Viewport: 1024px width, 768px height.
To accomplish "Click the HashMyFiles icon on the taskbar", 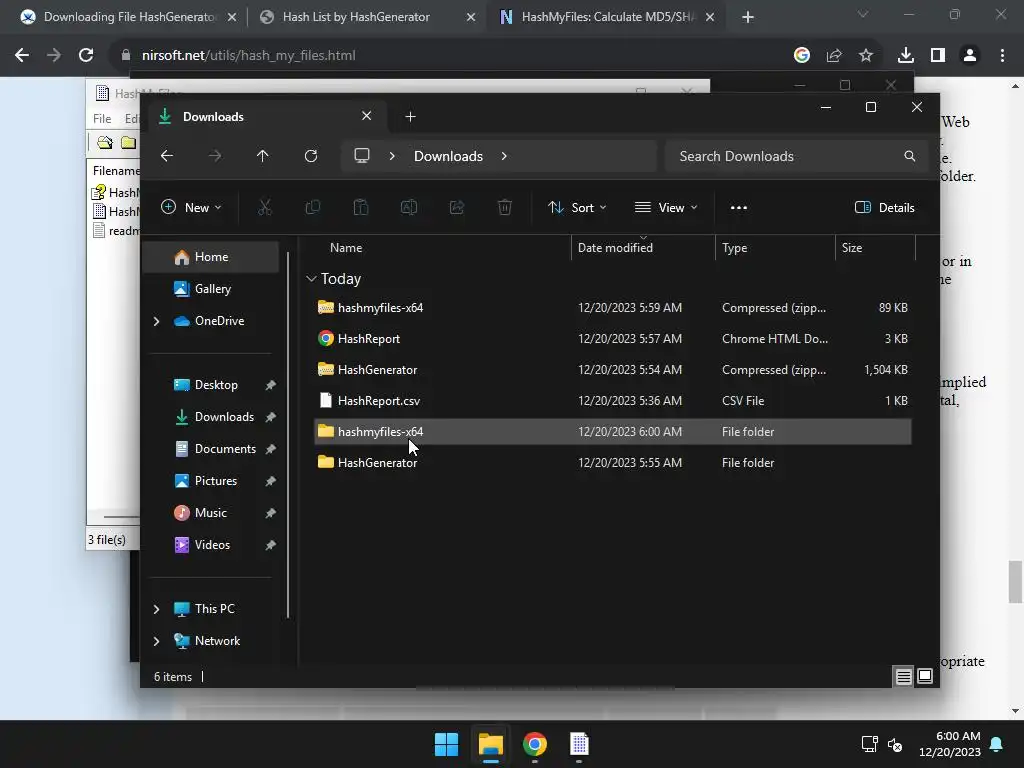I will coord(579,744).
